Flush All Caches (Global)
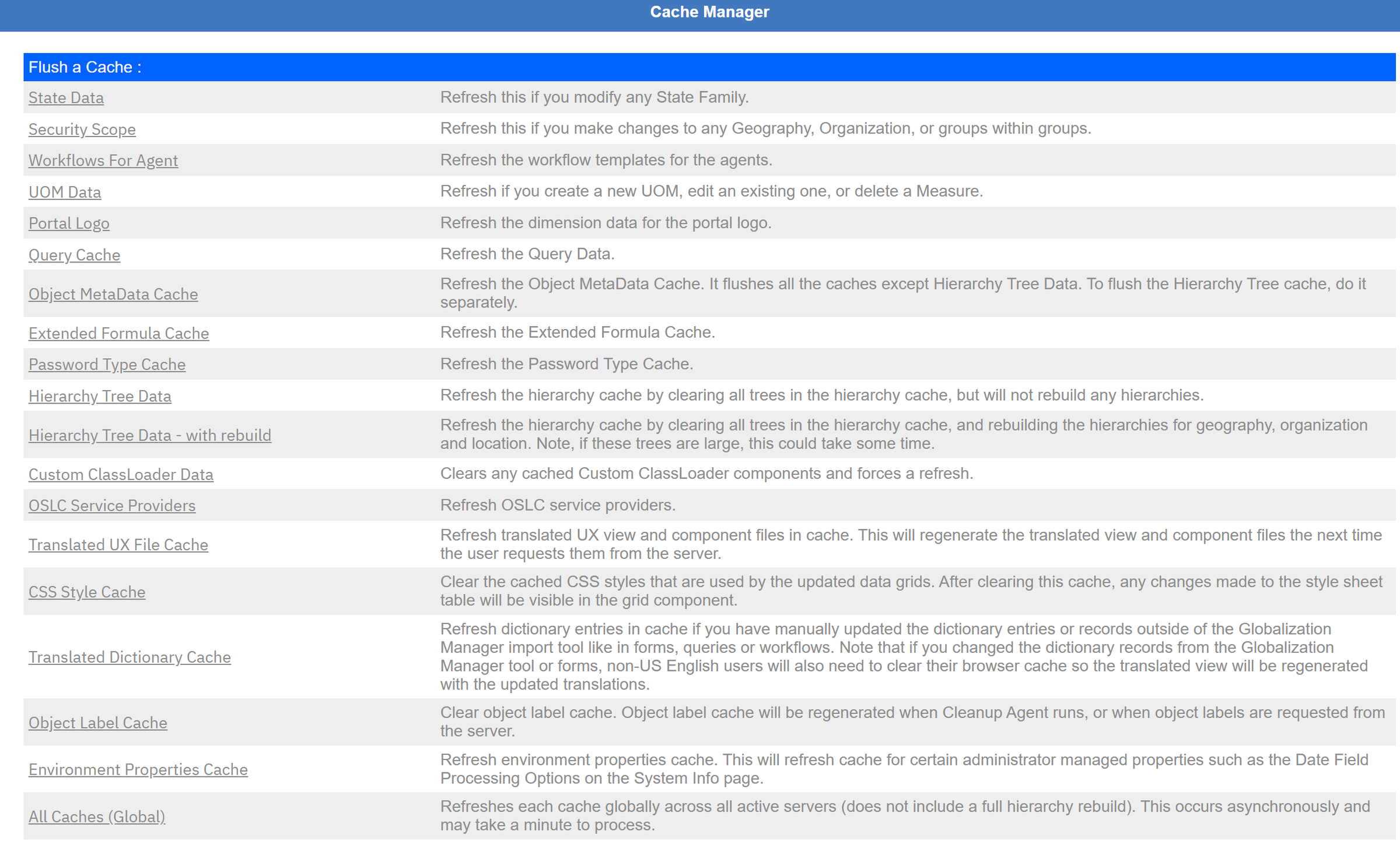1400x847 pixels. [x=97, y=817]
